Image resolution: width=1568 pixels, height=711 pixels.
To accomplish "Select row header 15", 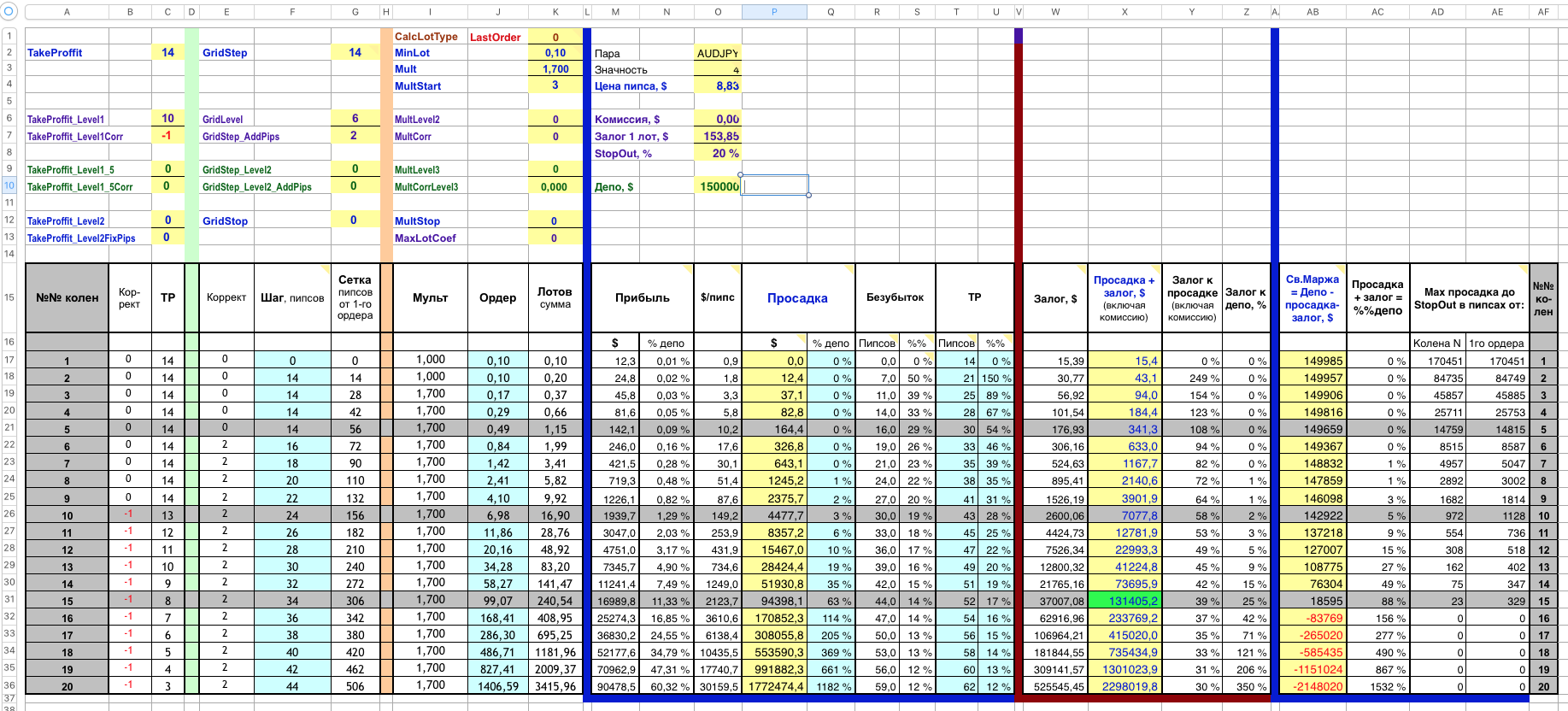I will [x=9, y=297].
